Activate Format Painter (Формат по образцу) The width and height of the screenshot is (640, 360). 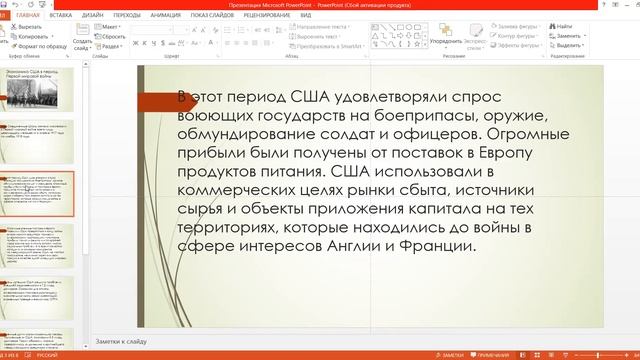(x=39, y=46)
